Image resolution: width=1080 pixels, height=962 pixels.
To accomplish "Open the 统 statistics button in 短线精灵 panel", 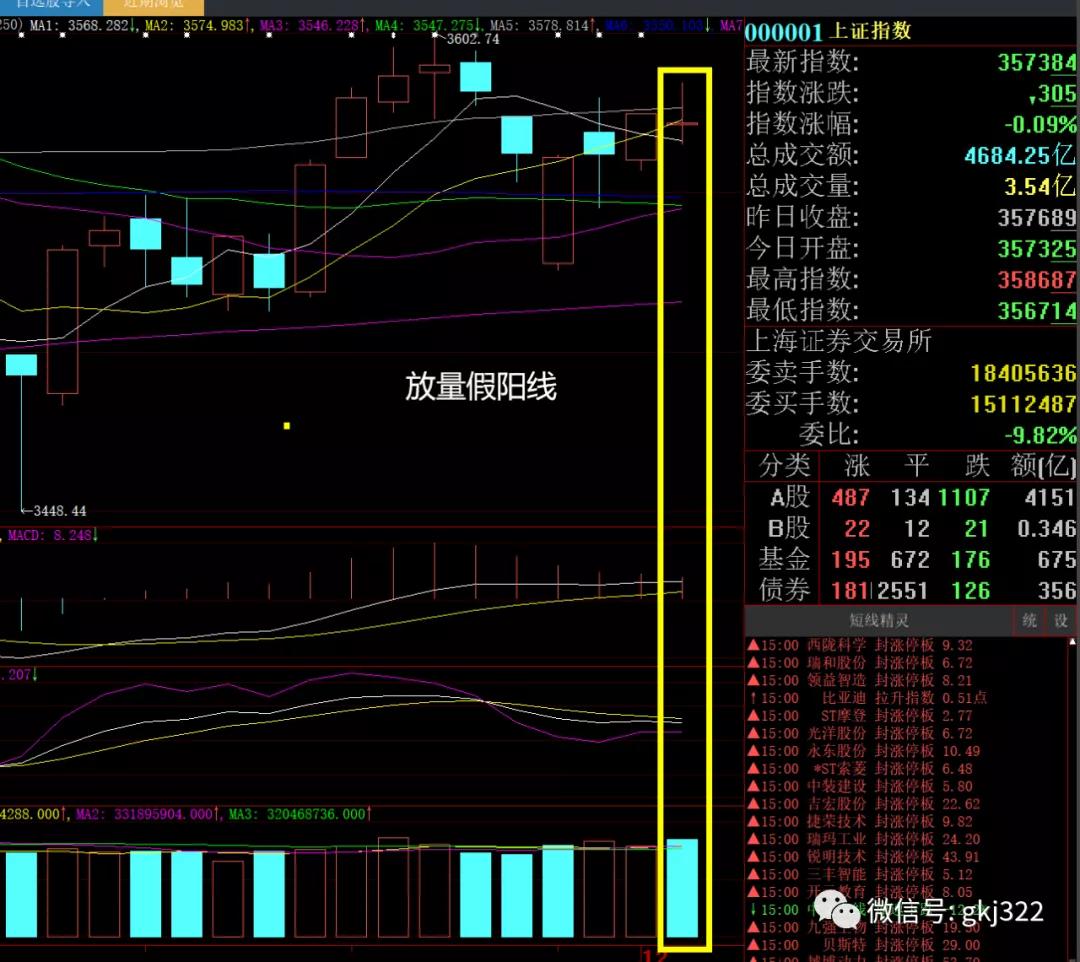I will click(x=1029, y=620).
